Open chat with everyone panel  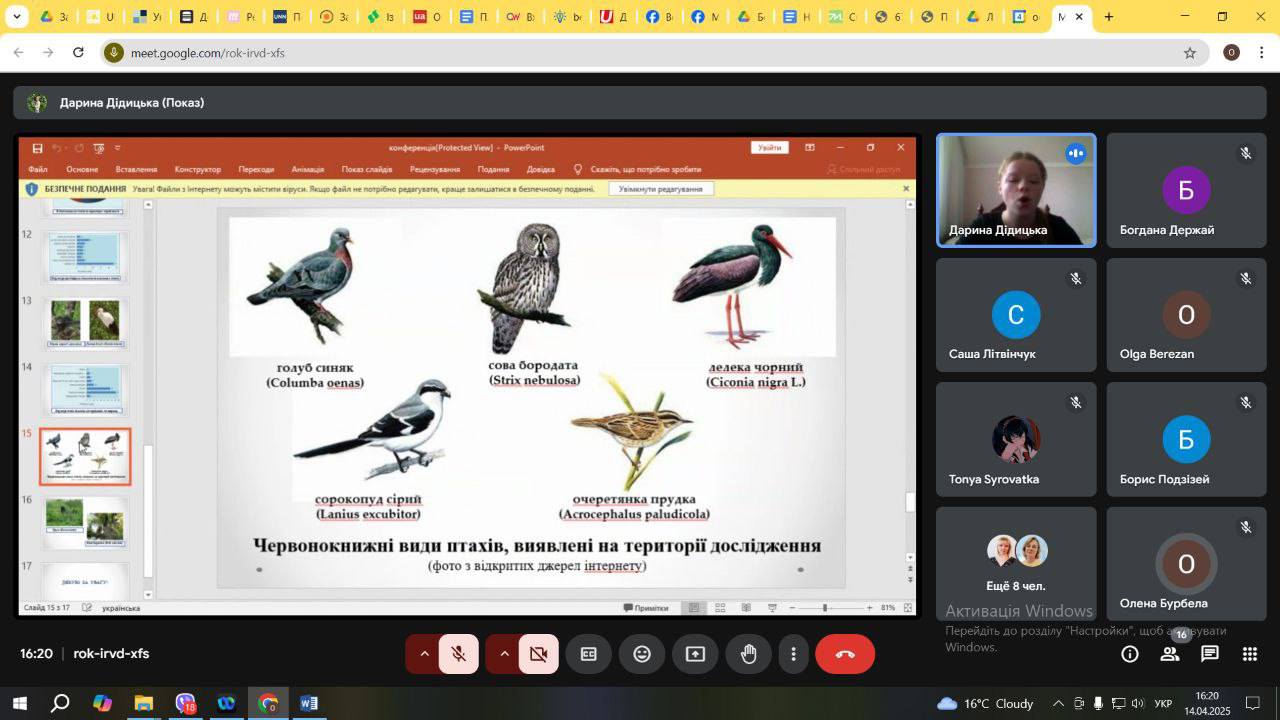(x=1209, y=654)
